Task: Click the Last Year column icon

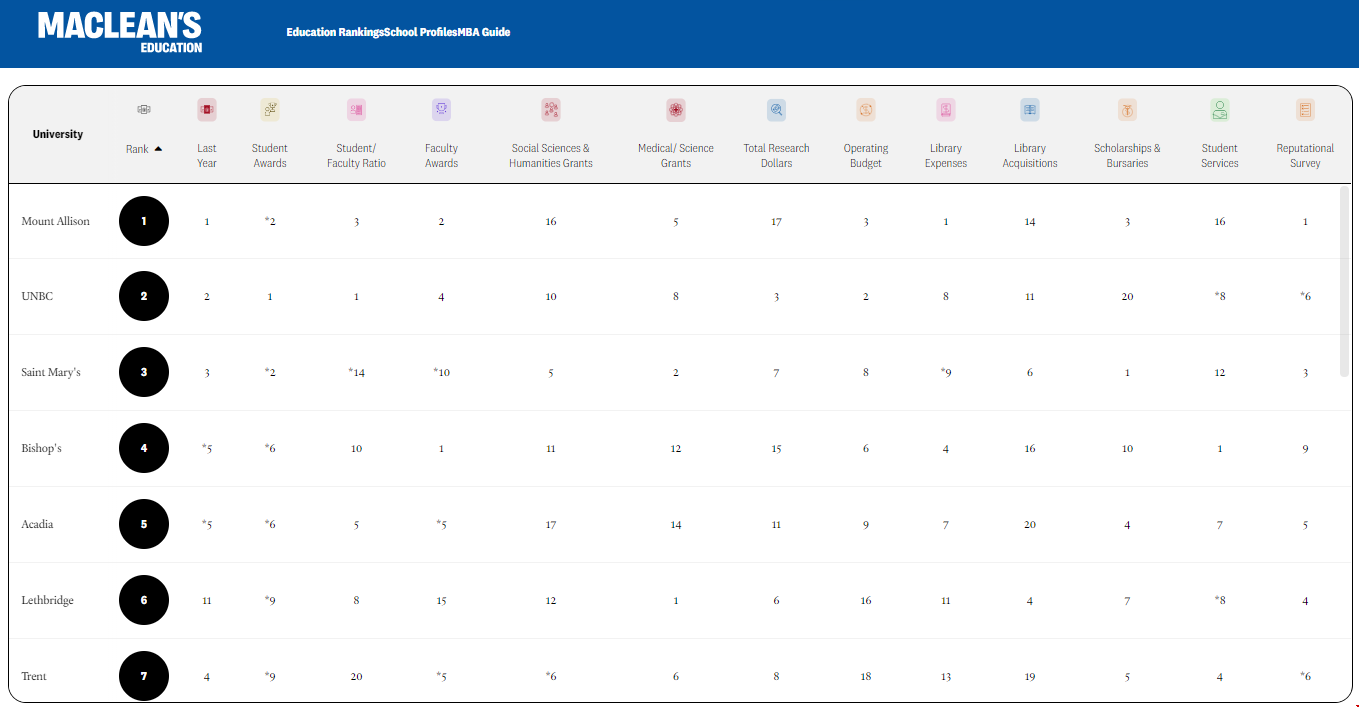Action: point(207,110)
